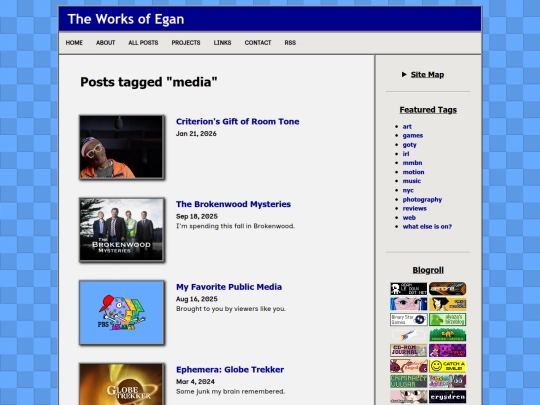Open the CONTACT page

[x=258, y=43]
